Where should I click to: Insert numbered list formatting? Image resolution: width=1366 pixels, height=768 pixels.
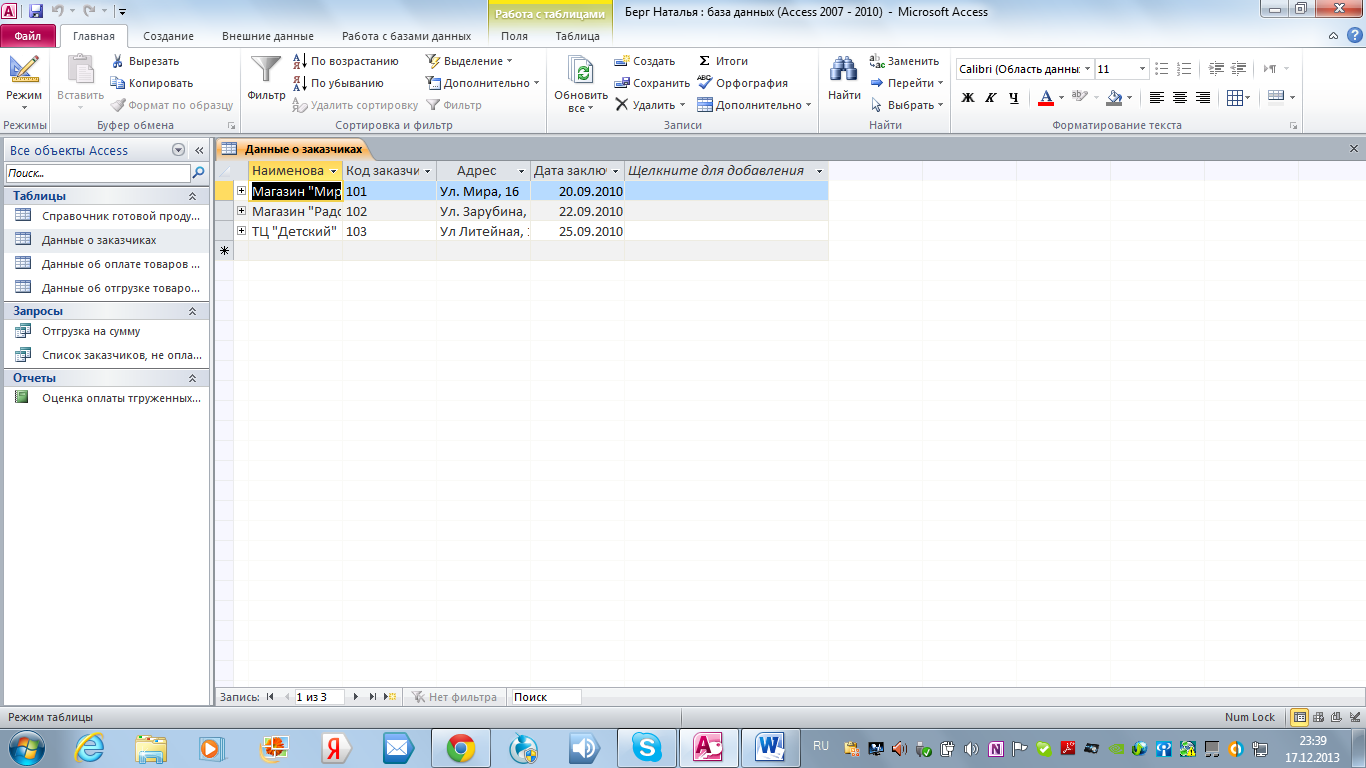click(1183, 69)
